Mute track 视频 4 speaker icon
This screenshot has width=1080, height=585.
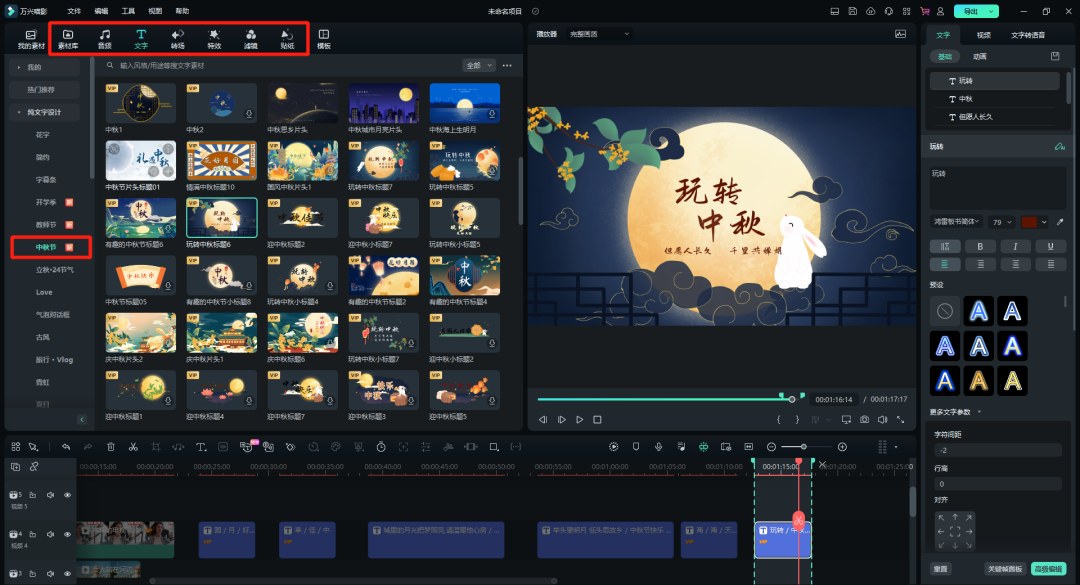[50, 534]
